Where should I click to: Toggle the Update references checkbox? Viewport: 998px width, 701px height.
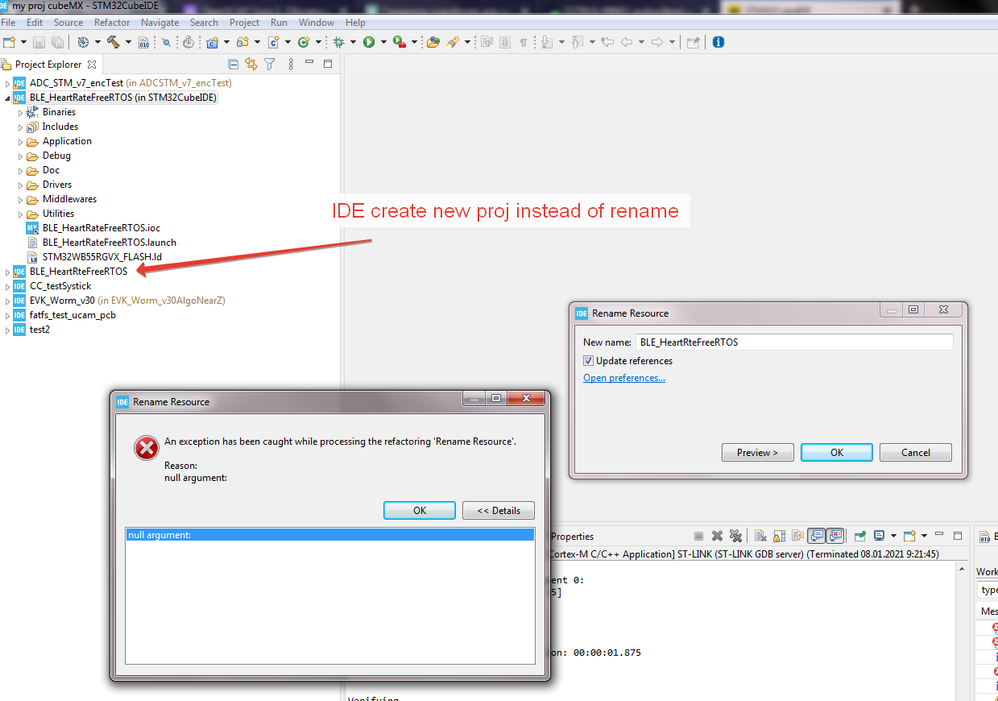pos(588,361)
